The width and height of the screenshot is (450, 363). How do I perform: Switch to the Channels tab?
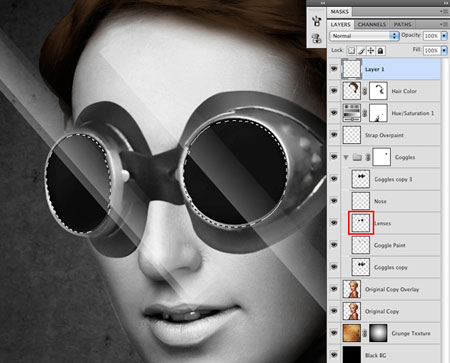coord(372,24)
